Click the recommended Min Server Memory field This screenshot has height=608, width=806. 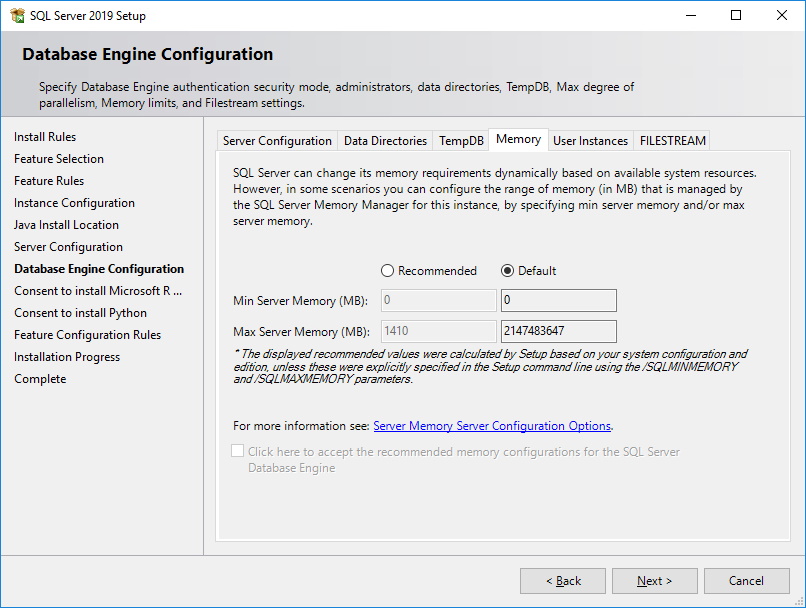tap(438, 300)
